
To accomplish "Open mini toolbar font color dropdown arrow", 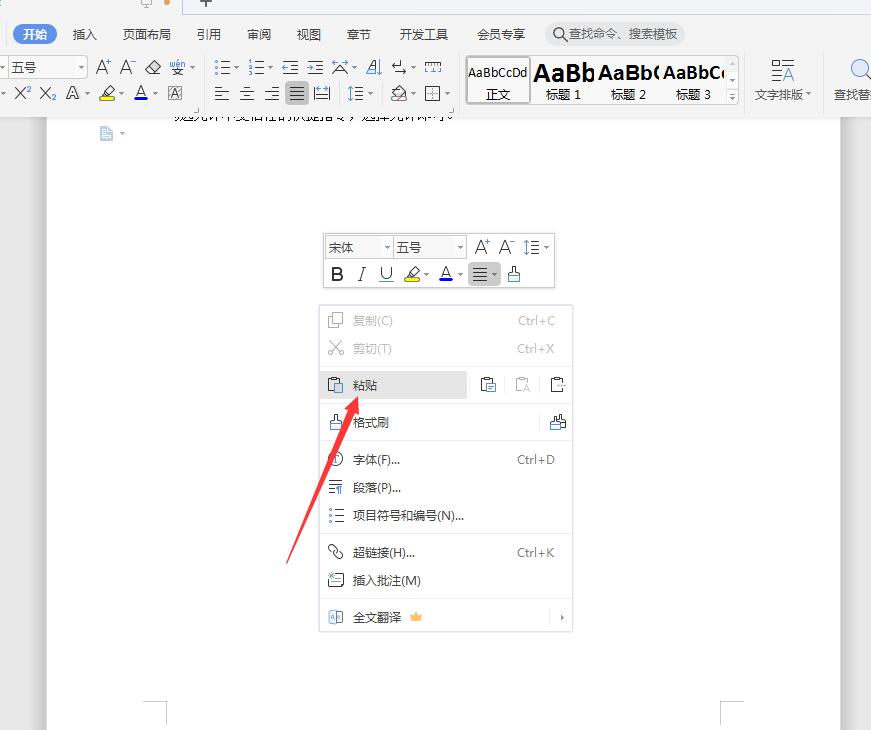I will (460, 274).
